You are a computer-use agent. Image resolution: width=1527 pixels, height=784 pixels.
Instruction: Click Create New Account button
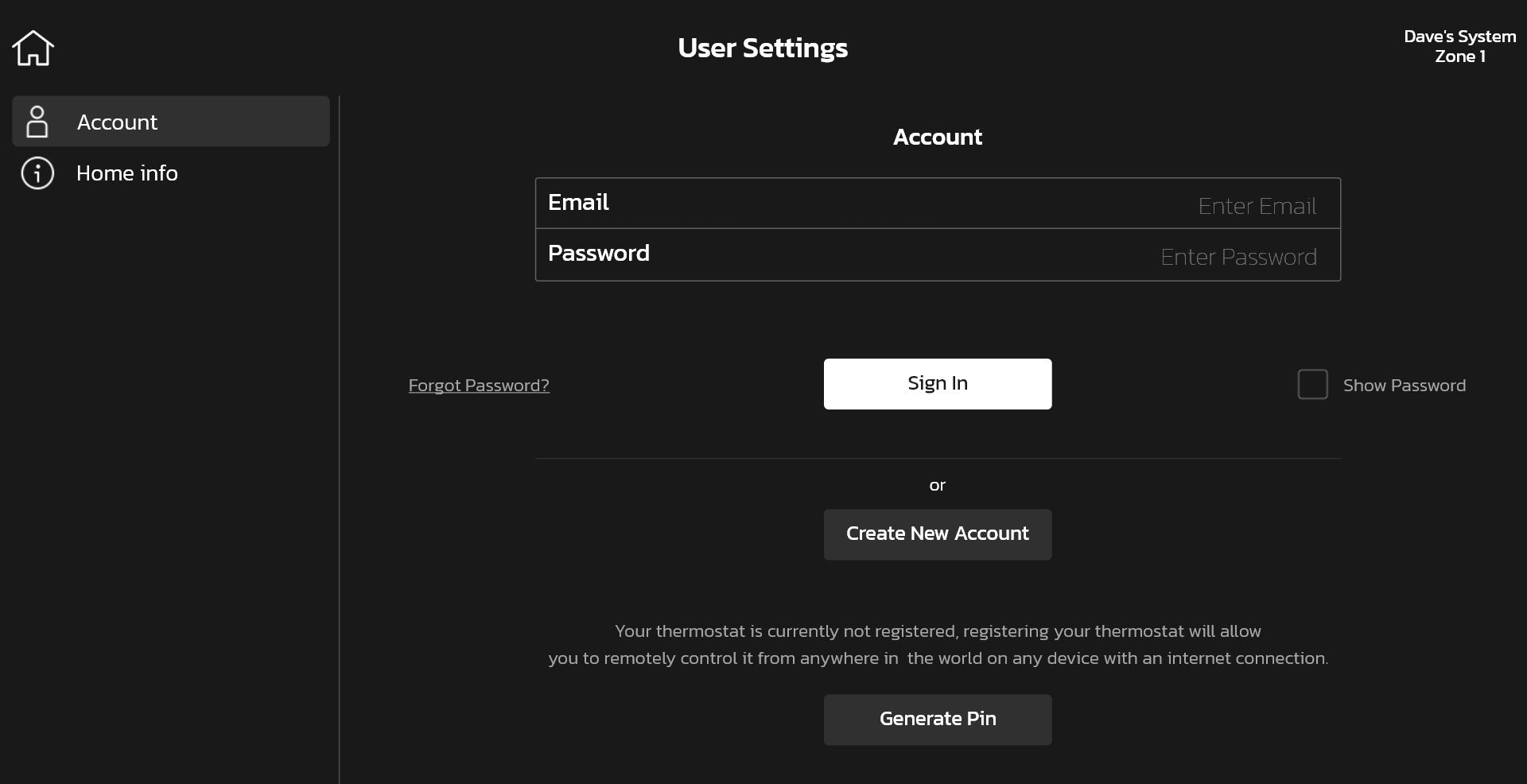pyautogui.click(x=938, y=534)
